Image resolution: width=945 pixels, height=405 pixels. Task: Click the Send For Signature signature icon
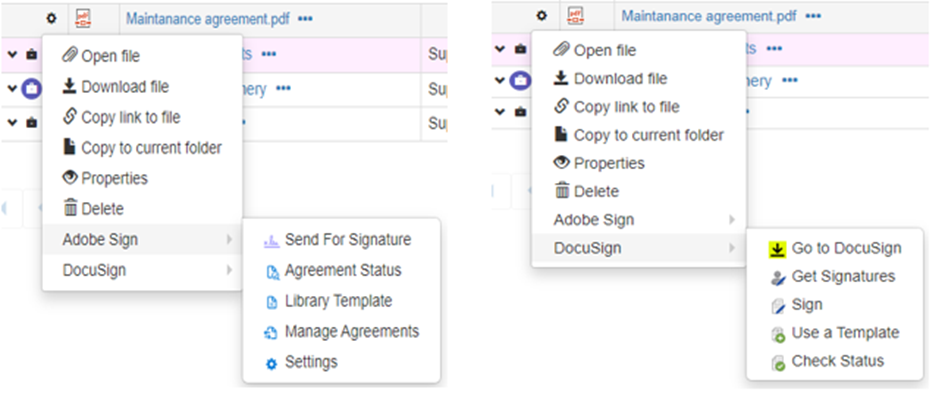pos(272,240)
